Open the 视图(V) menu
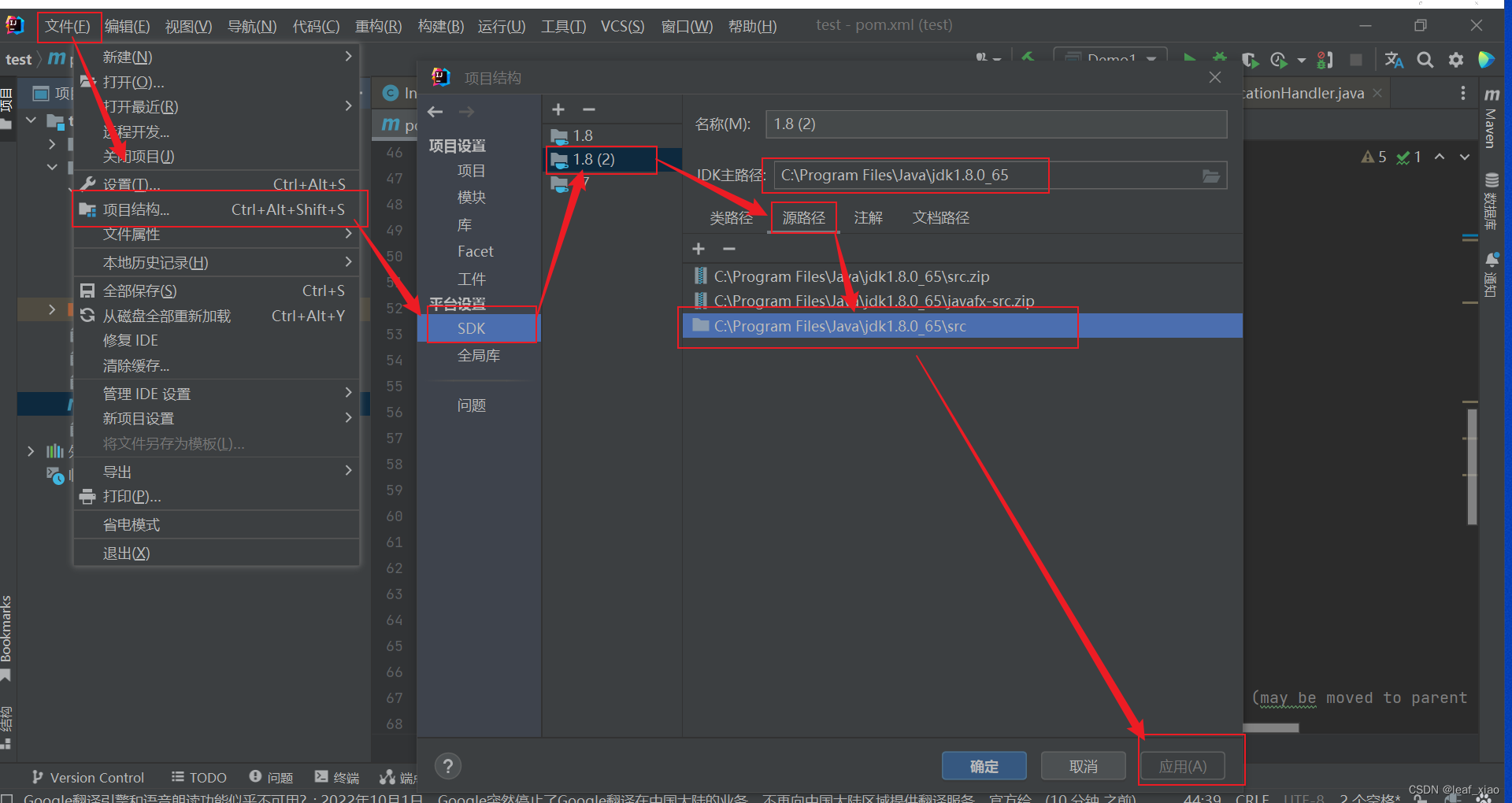The height and width of the screenshot is (803, 1512). [x=188, y=26]
